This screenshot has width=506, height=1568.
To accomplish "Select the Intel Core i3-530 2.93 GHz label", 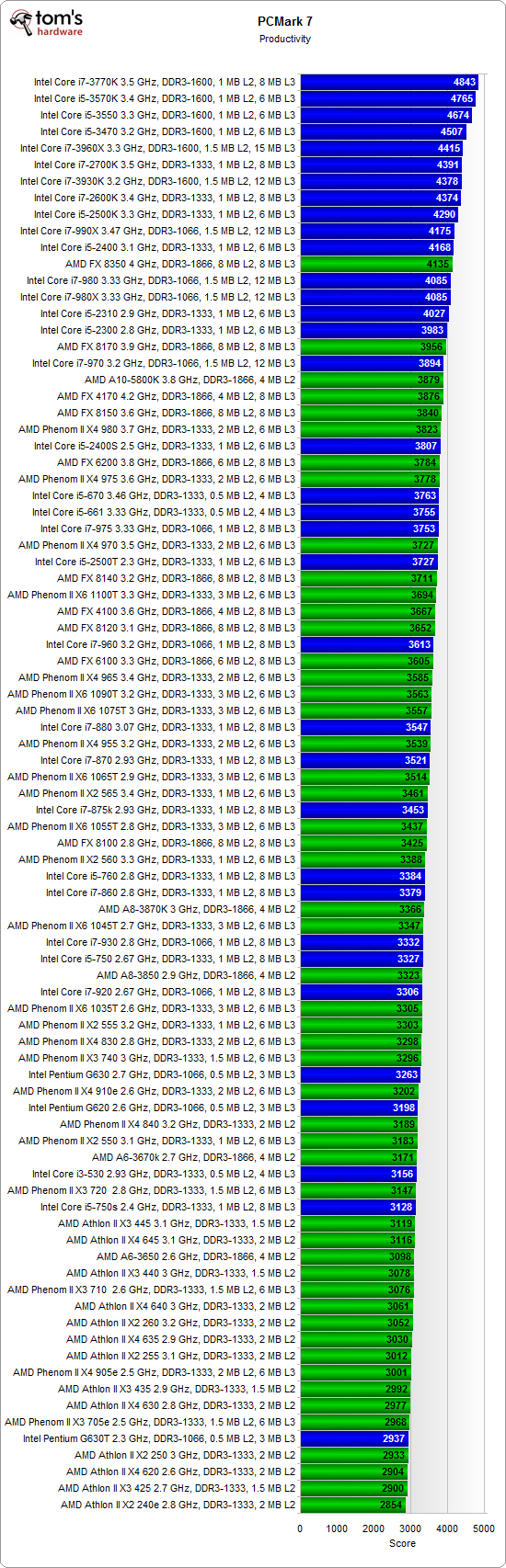I will click(164, 1174).
